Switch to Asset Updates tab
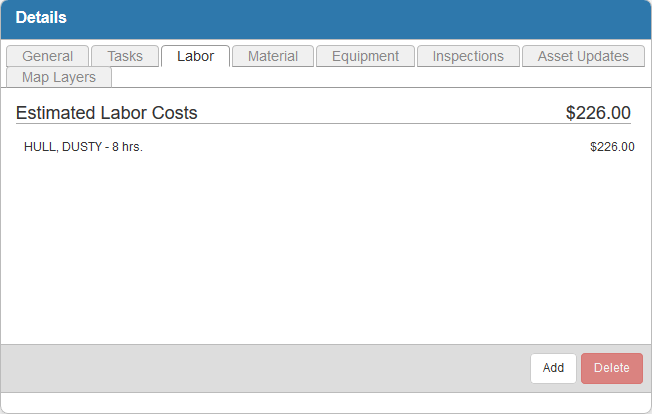Screen dimensions: 652x414 click(x=583, y=56)
